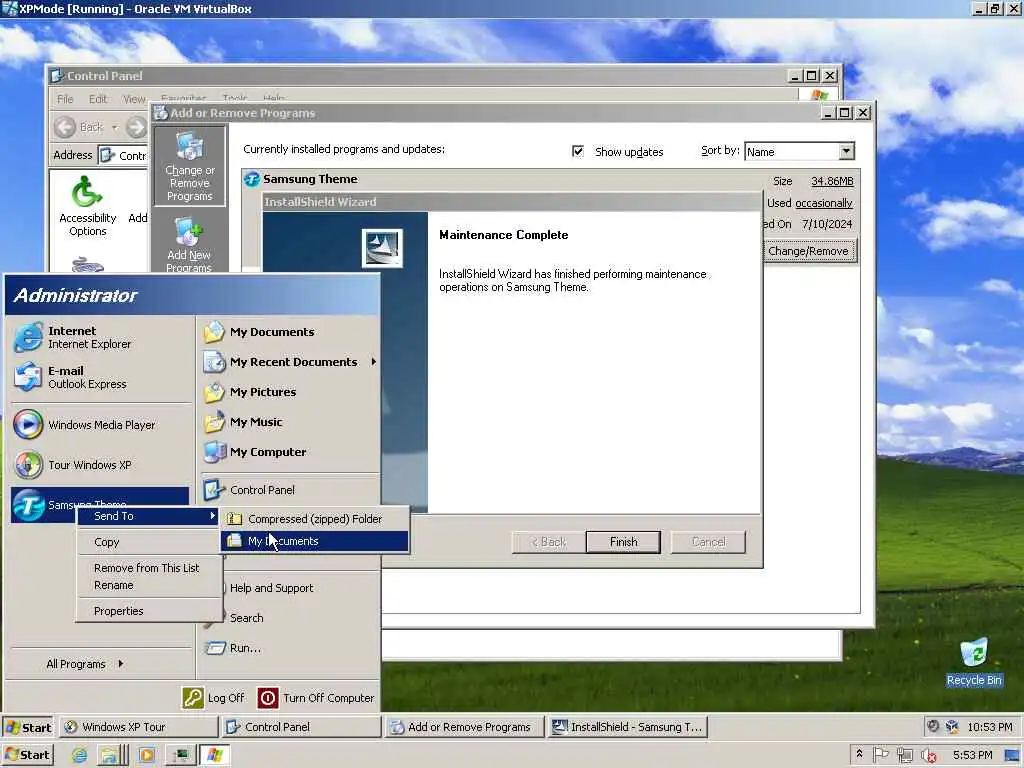Switch to Add or Remove Programs taskbar button

pos(464,727)
